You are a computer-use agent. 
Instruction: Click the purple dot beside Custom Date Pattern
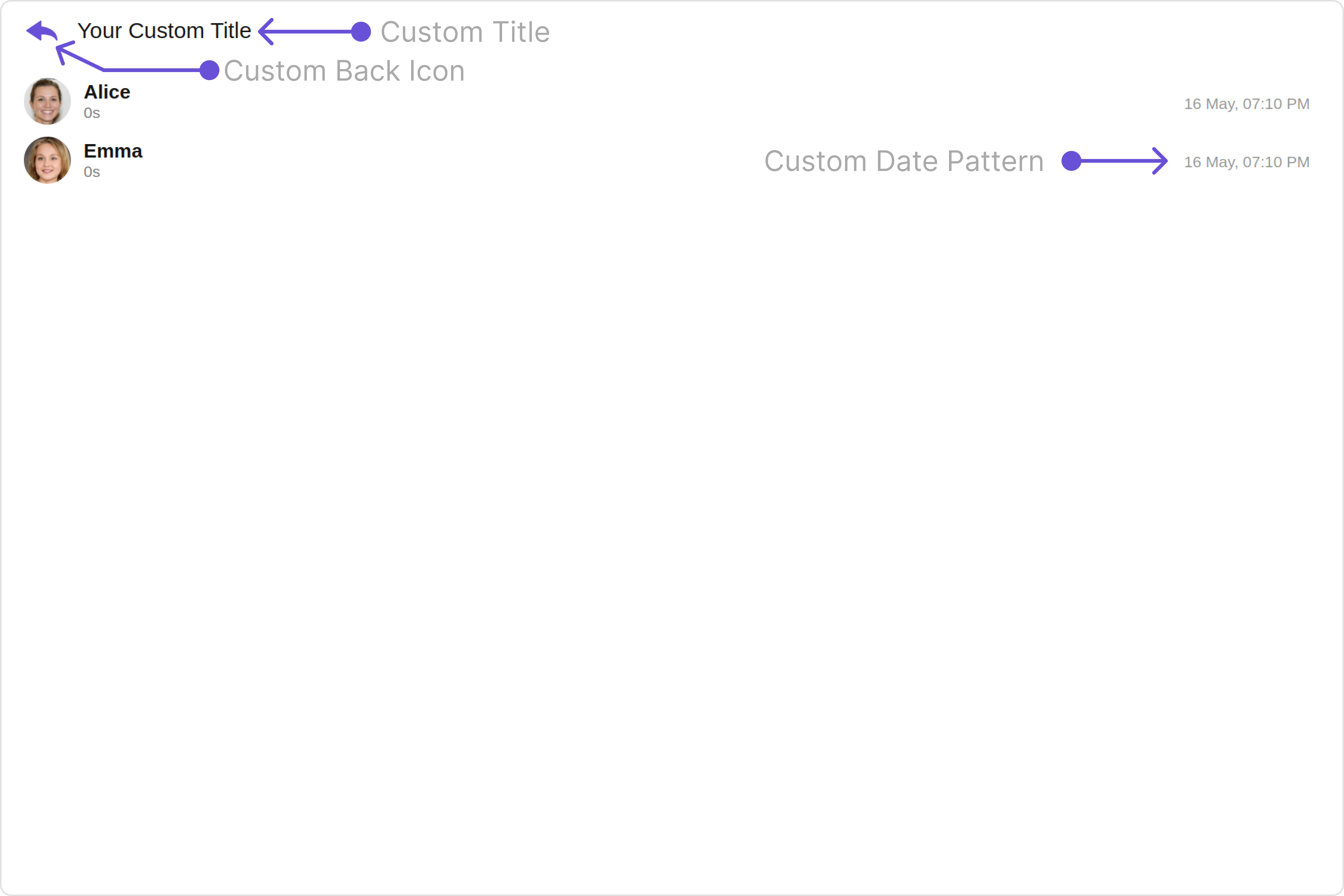1071,161
